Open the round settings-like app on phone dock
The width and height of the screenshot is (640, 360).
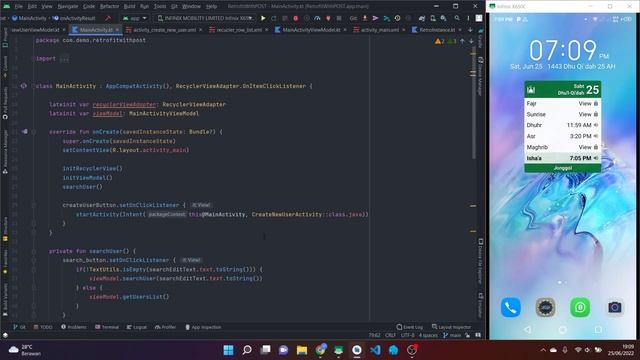coord(545,307)
